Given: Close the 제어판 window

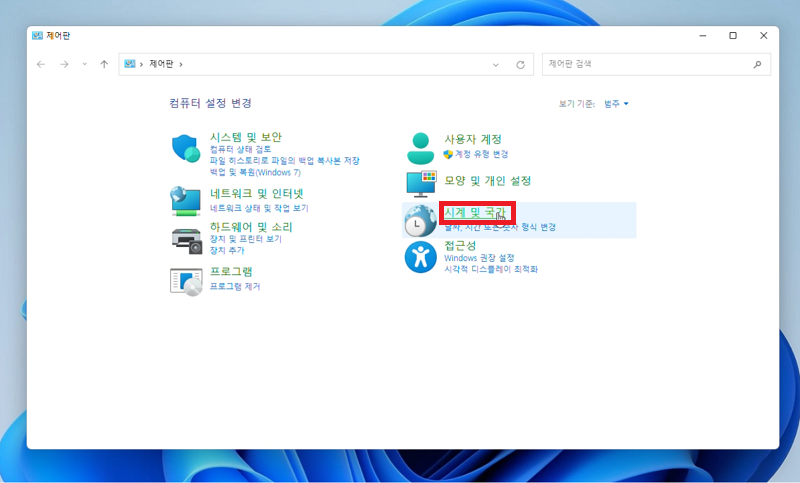Looking at the screenshot, I should [x=763, y=36].
